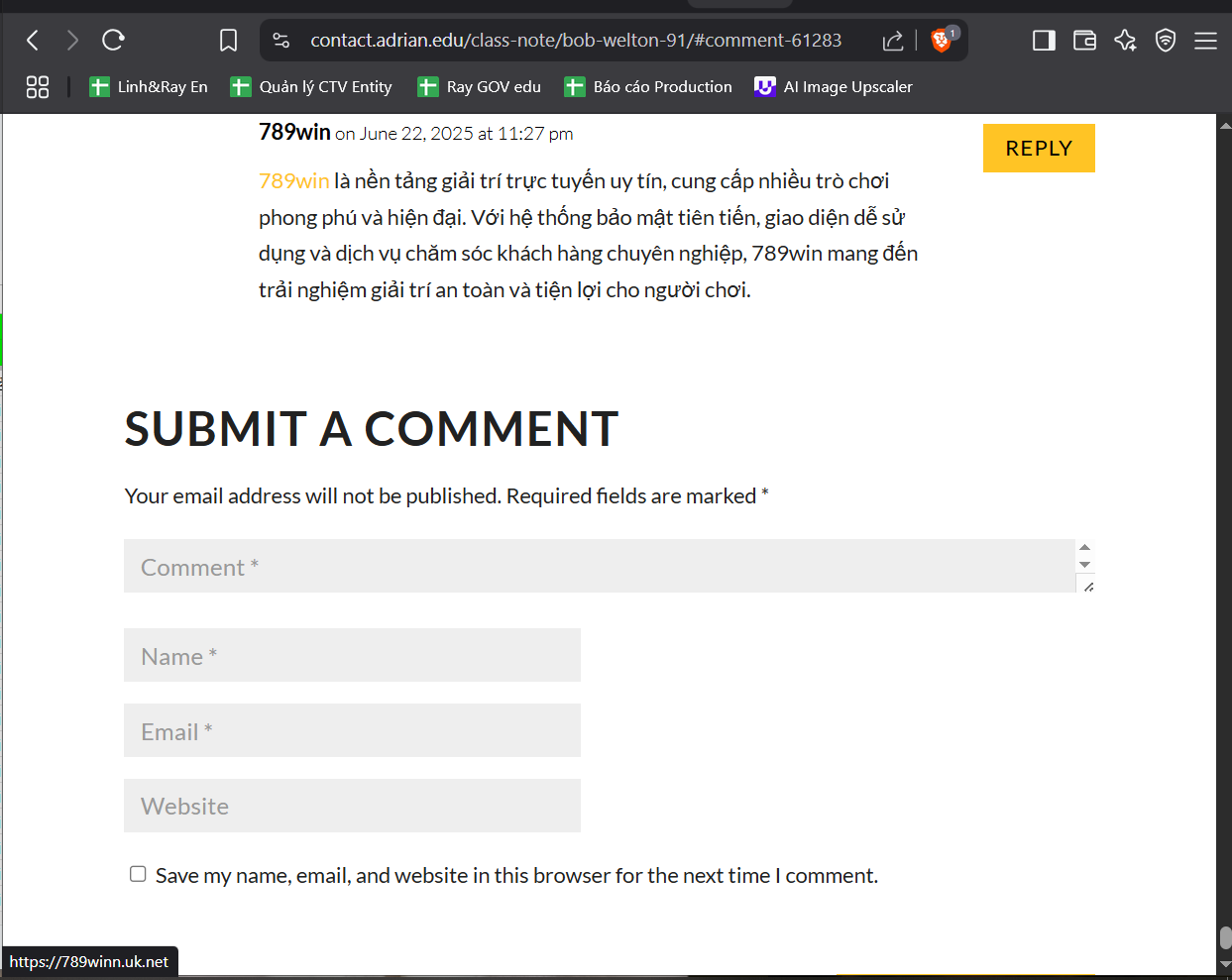This screenshot has width=1232, height=980.
Task: Open Linh&Ray En bookmark
Action: tap(149, 87)
